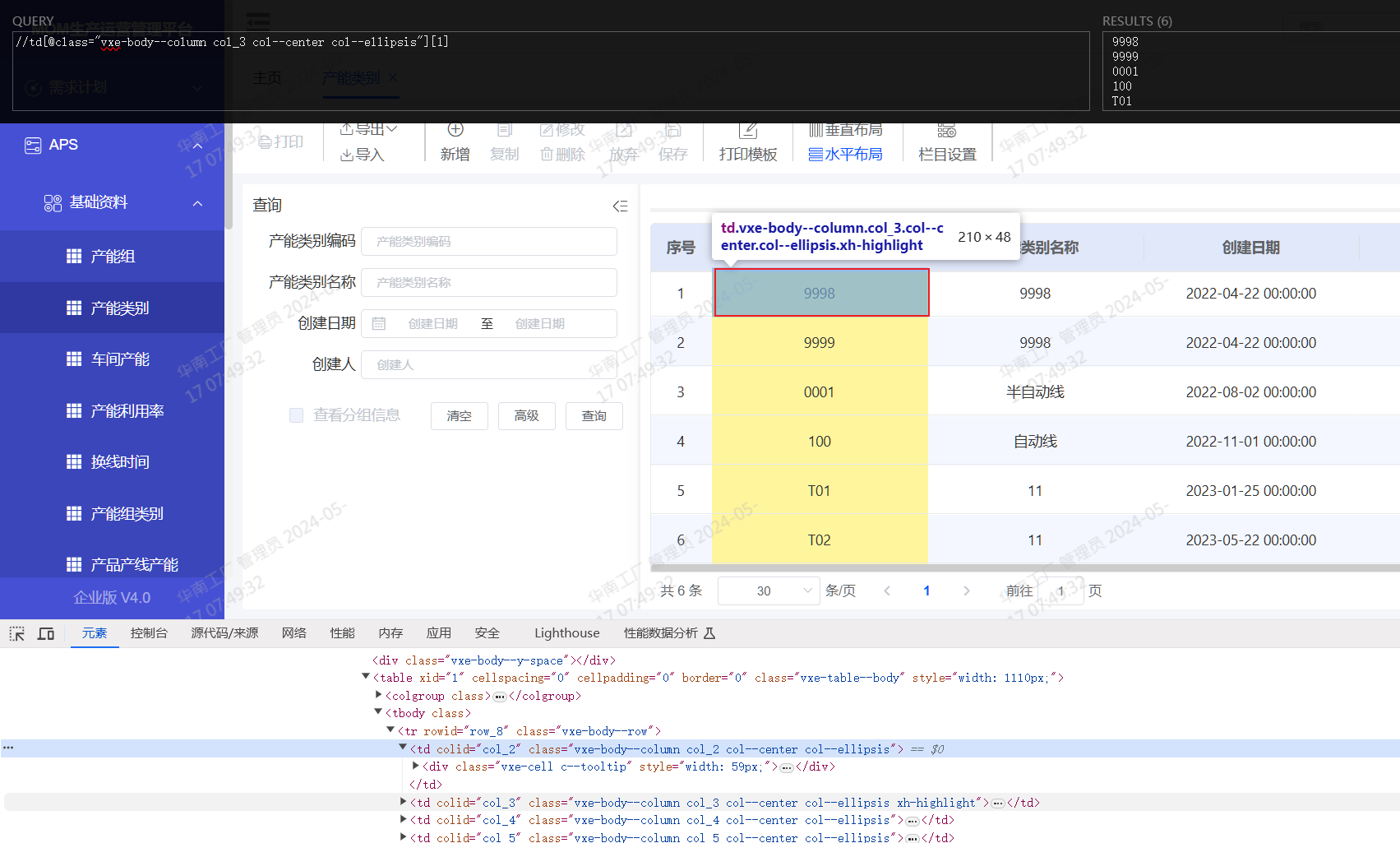1400x843 pixels.
Task: Expand the col_3 td node in DevTools
Action: (x=403, y=802)
